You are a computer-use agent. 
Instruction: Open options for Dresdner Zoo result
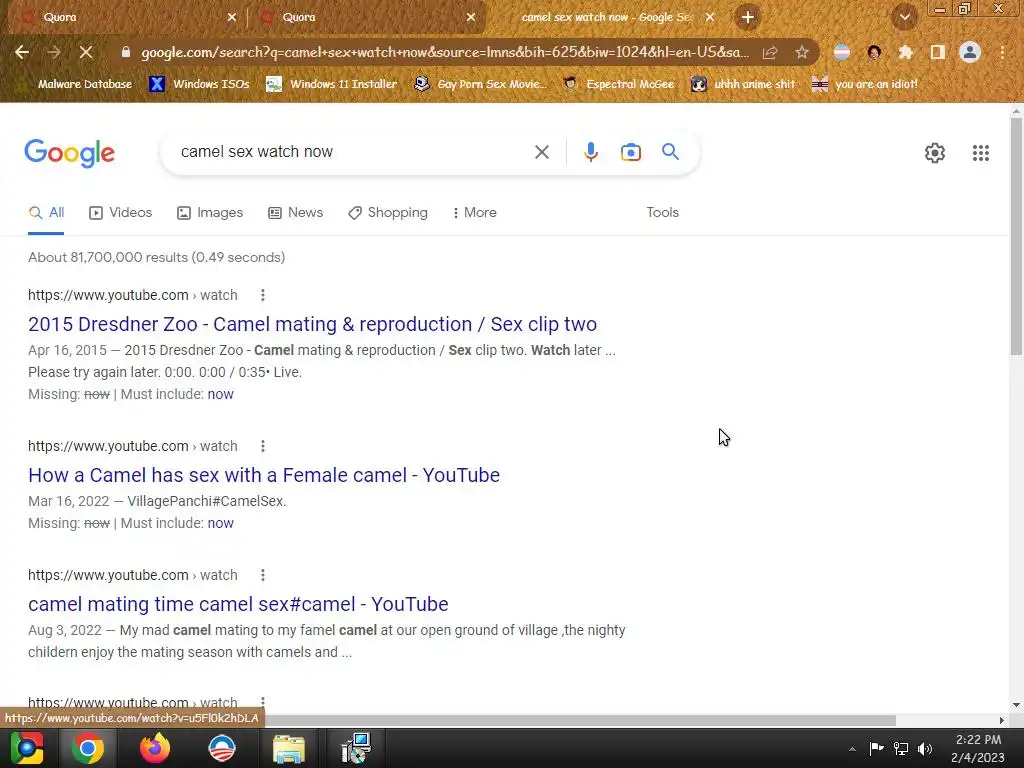tap(263, 295)
